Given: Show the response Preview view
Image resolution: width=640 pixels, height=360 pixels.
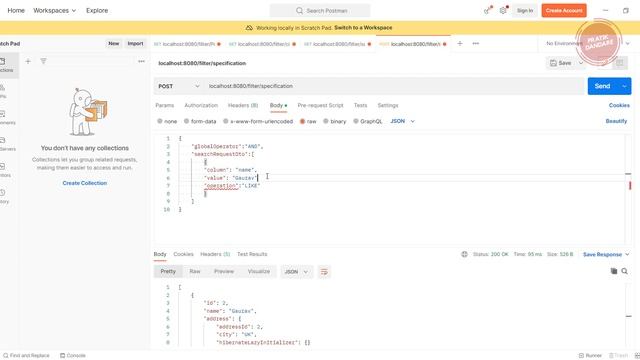Looking at the screenshot, I should (224, 271).
